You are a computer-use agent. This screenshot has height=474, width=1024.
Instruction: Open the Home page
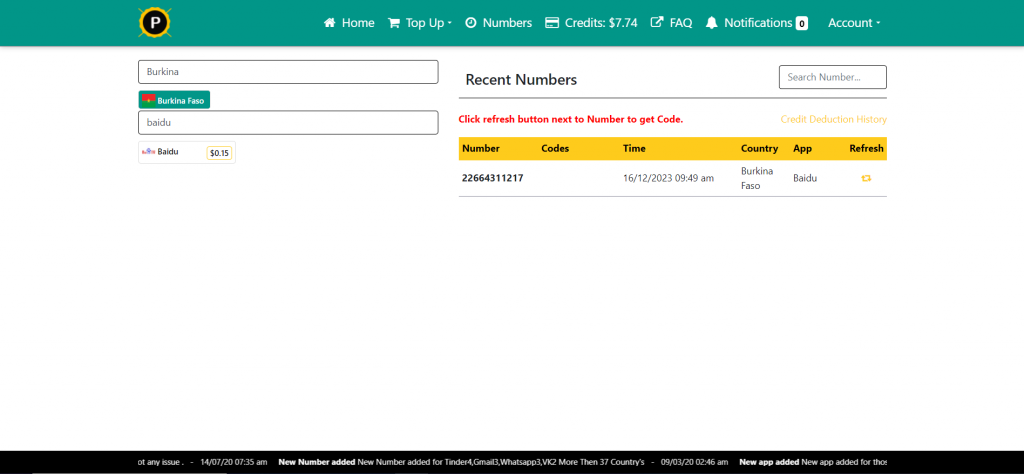coord(349,23)
